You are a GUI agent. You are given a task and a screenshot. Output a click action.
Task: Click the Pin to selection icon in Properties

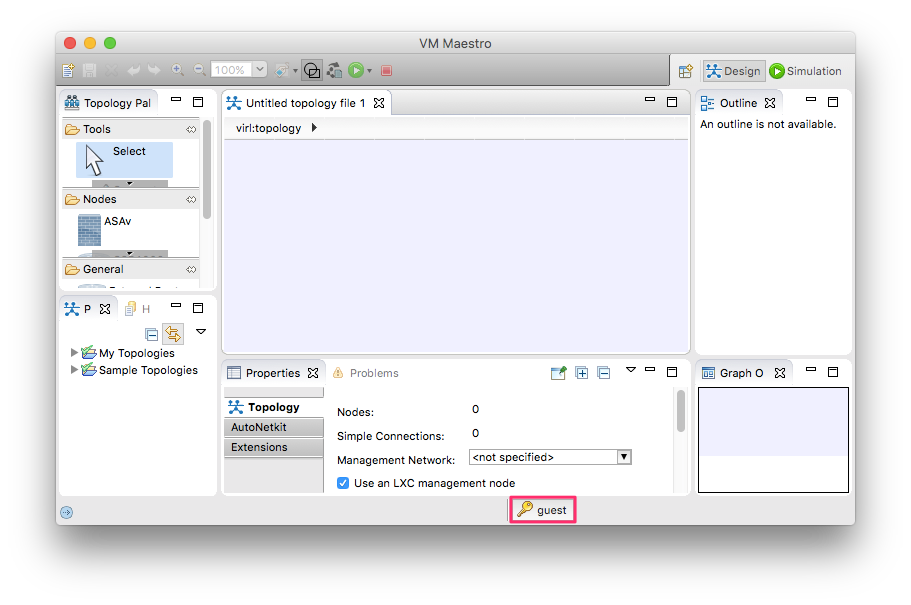point(558,373)
